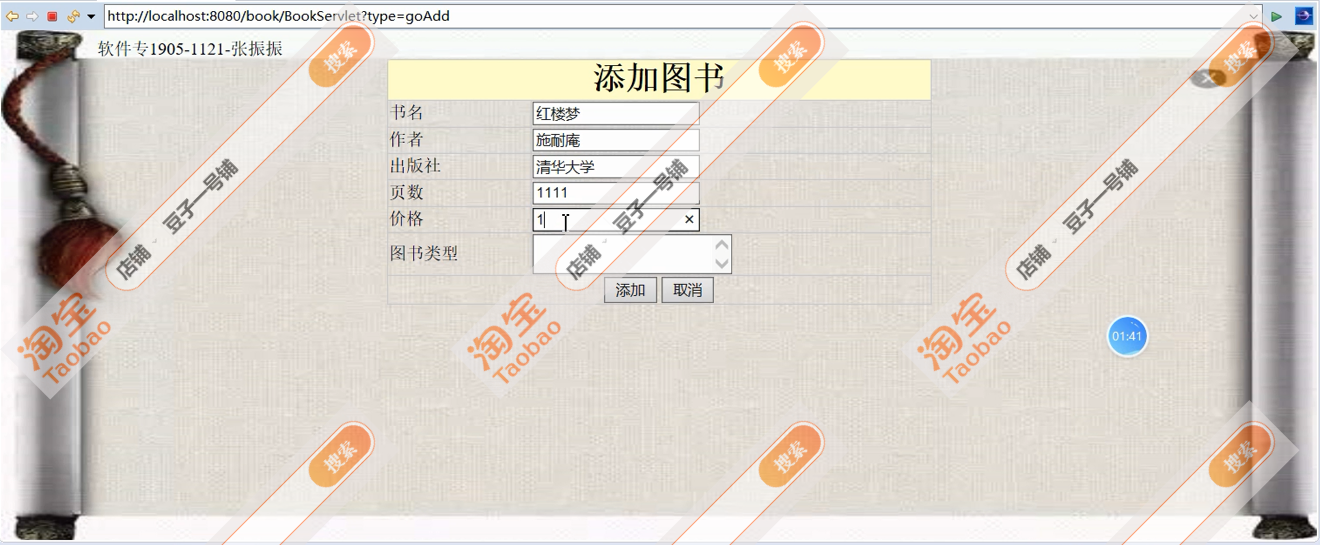Click the 图书类型 label

[424, 253]
